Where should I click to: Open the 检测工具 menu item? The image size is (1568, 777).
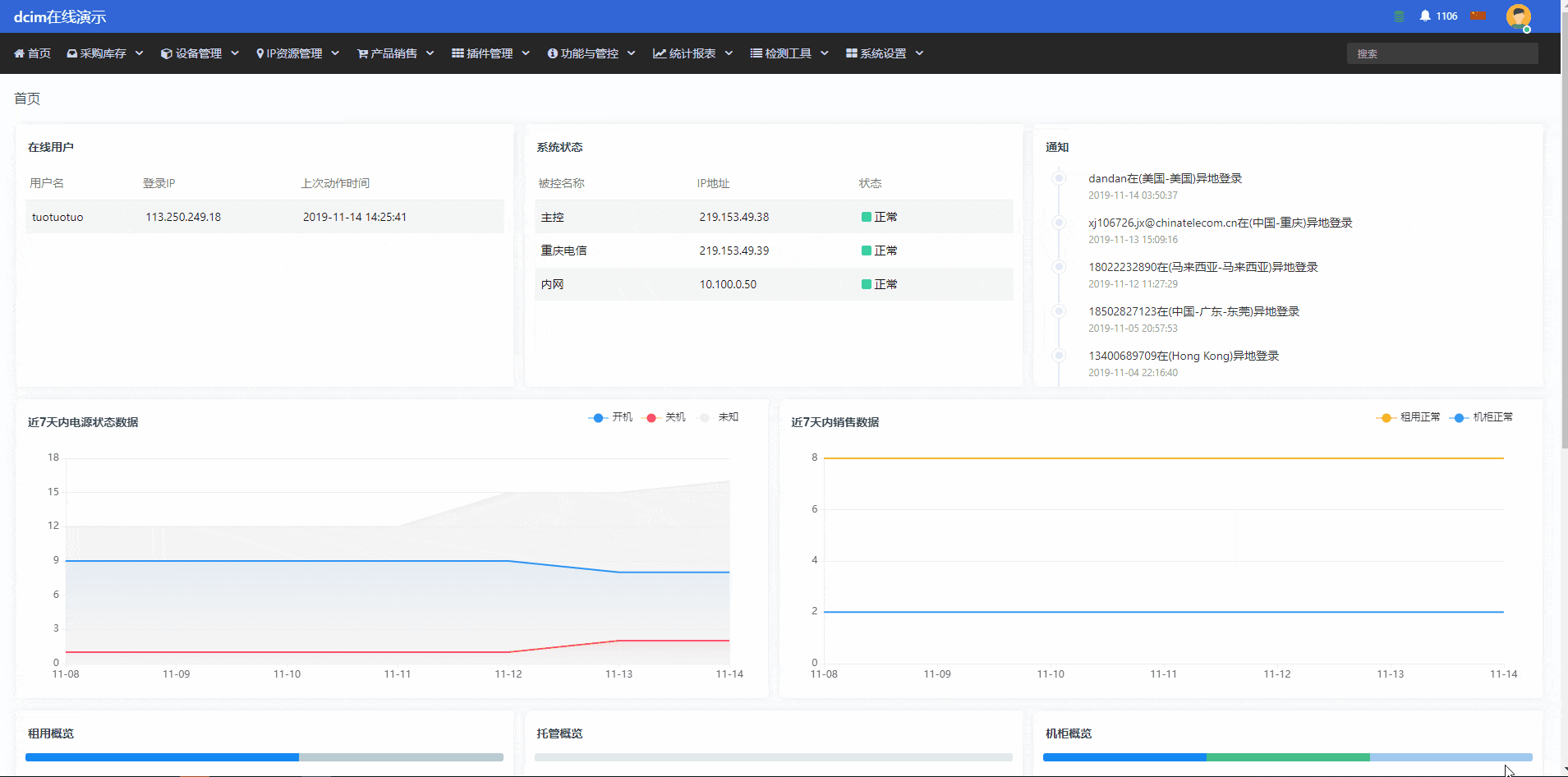tap(789, 53)
